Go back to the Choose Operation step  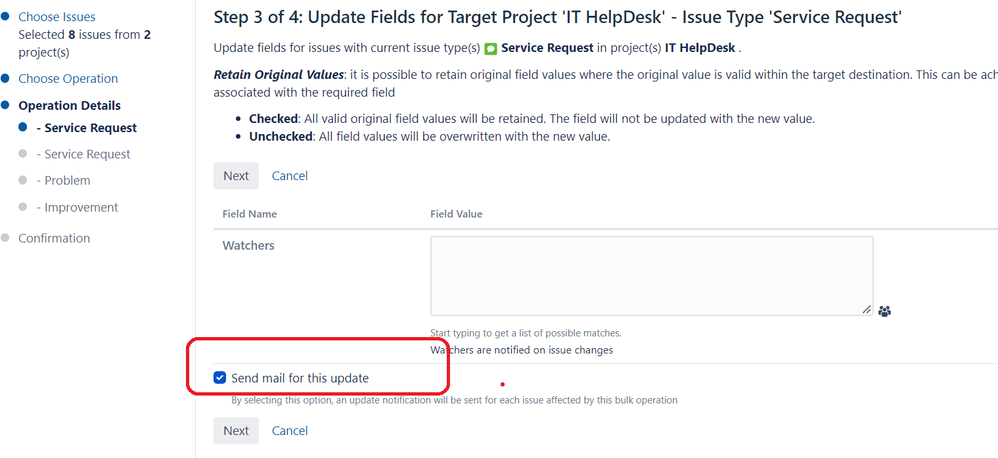68,78
